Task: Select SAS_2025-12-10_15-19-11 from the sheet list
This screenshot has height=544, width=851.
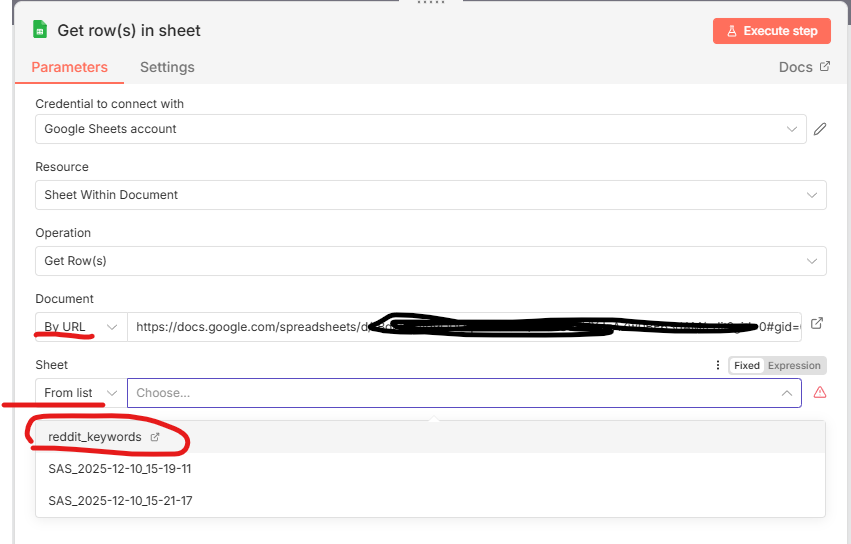Action: click(120, 469)
